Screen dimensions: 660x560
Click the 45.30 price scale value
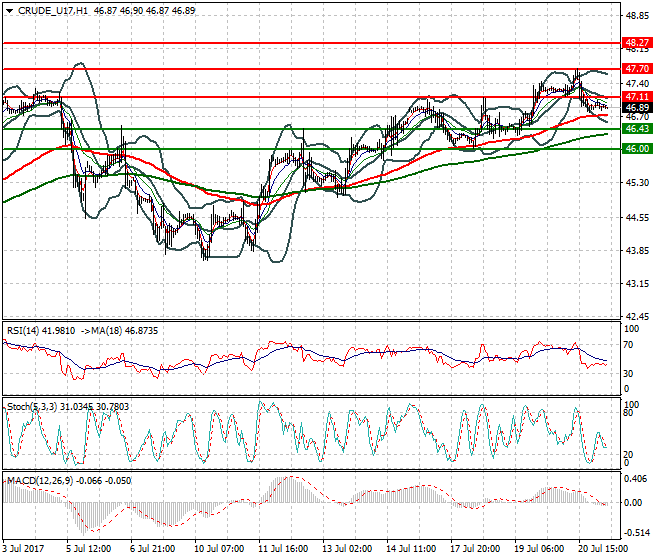637,183
